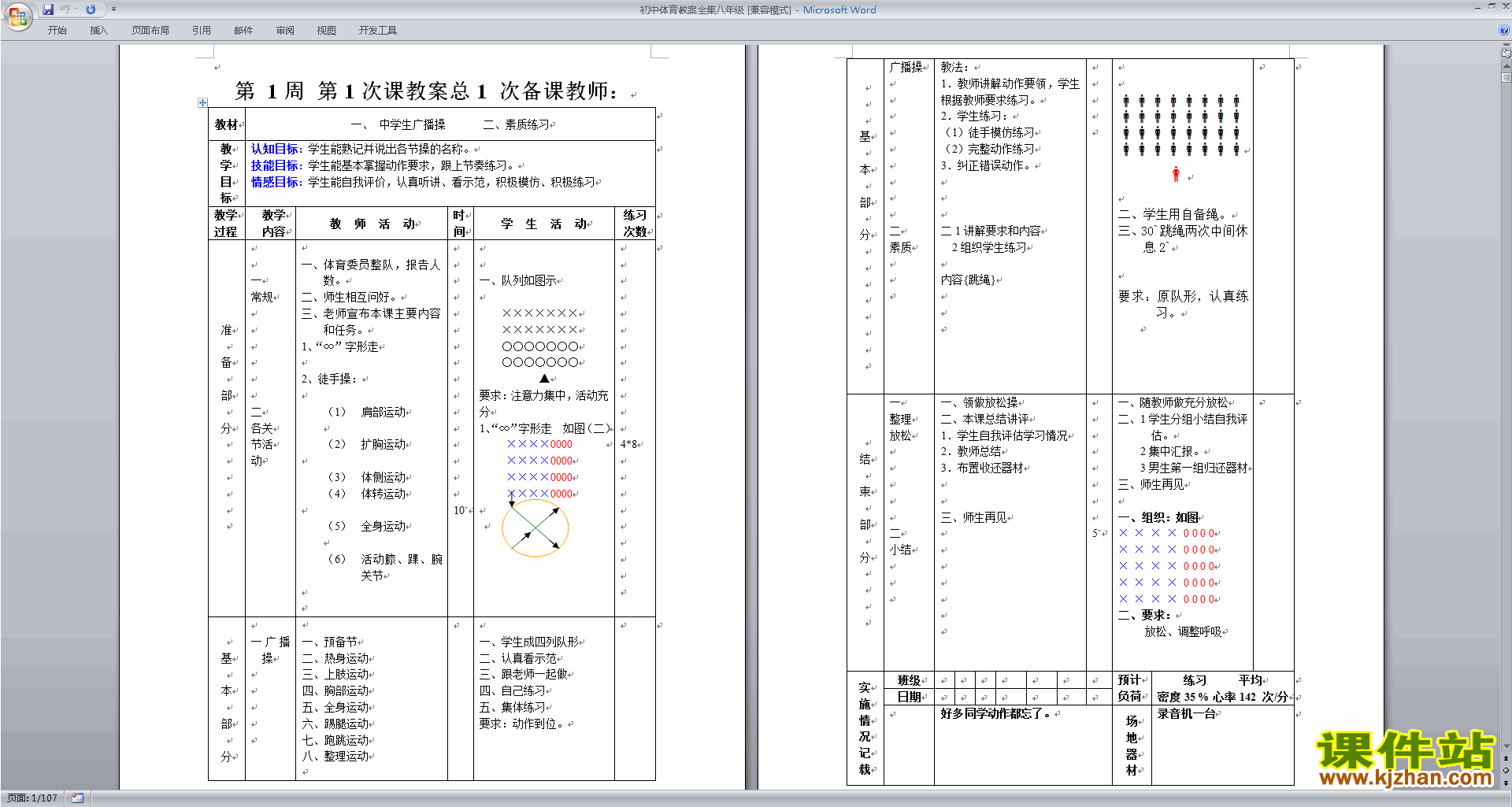The width and height of the screenshot is (1512, 807).
Task: Click the blue Word Help icon
Action: pos(1504,30)
